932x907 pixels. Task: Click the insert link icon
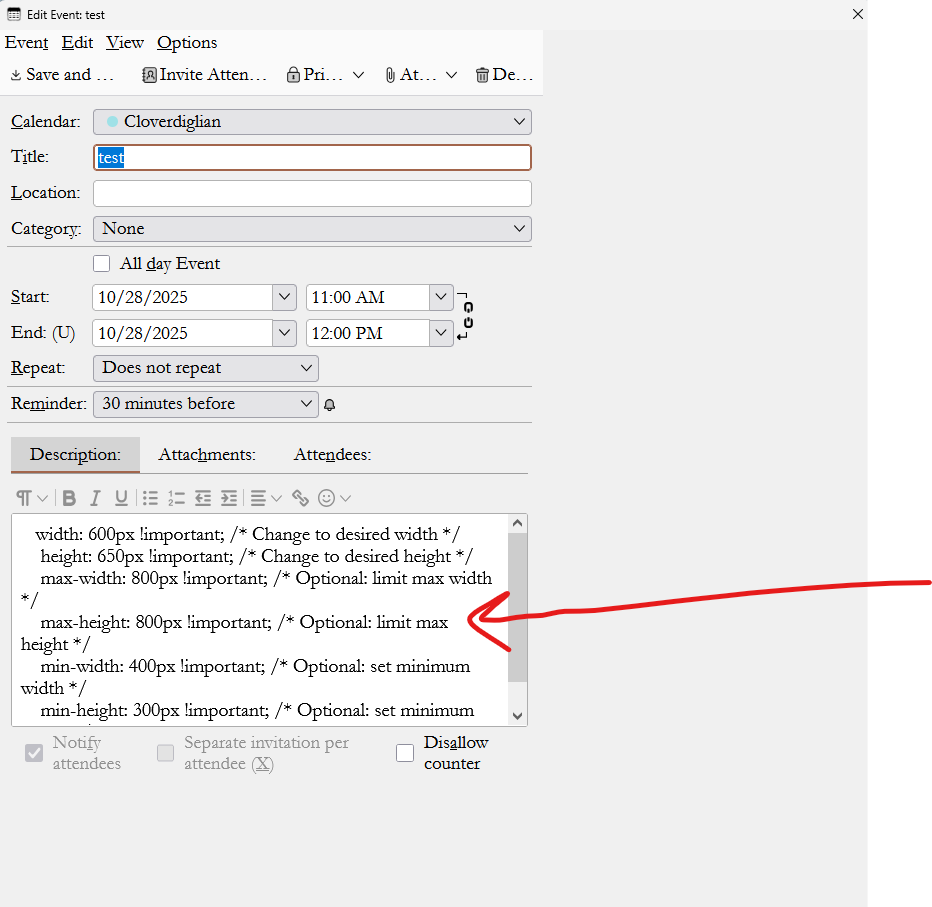tap(300, 498)
